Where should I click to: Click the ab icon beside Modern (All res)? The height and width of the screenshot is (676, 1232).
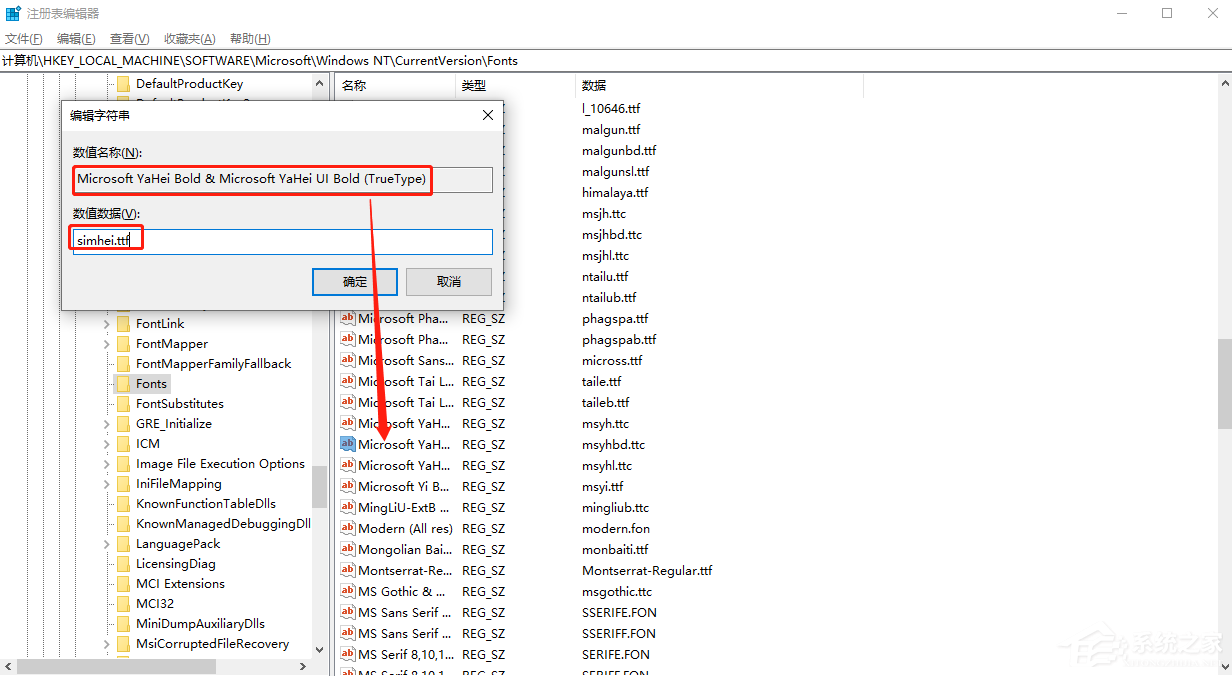[346, 527]
